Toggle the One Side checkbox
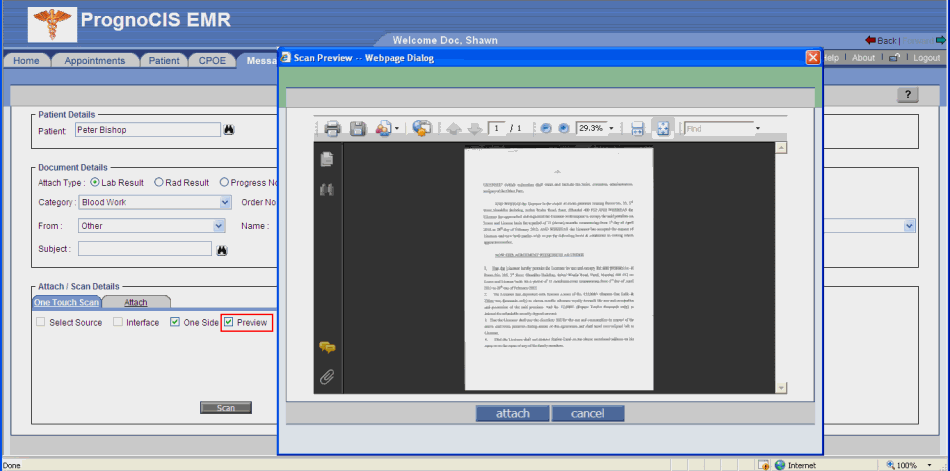 click(x=175, y=322)
